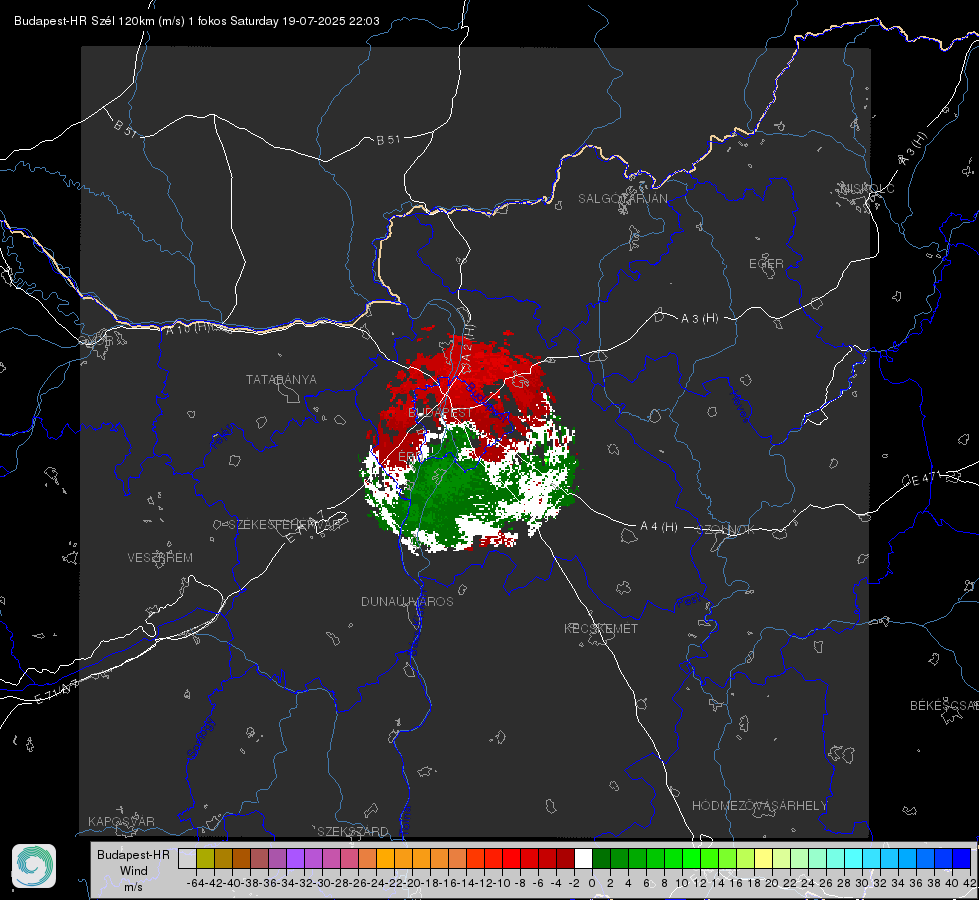
Task: Click the HÓDMEZŐVÁSÁRHELY city label
Action: click(x=759, y=806)
